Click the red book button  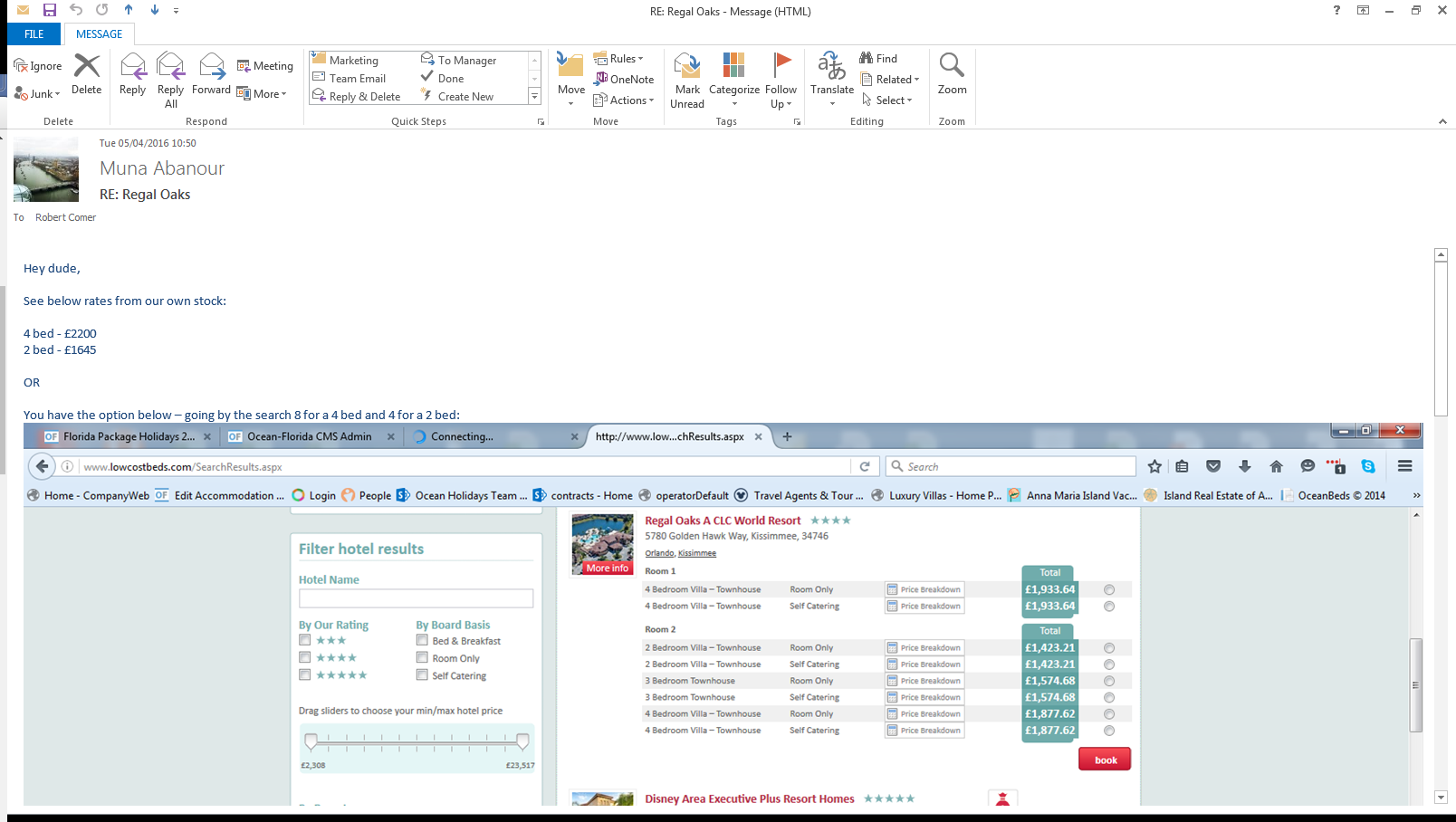point(1105,760)
